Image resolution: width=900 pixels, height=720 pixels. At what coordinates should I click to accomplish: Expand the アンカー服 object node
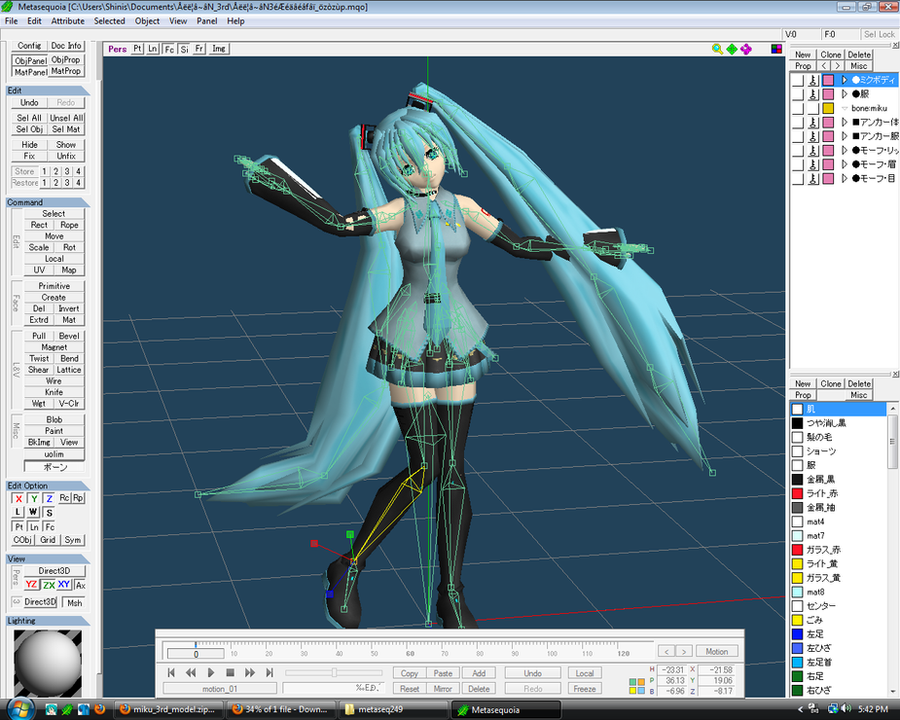coord(844,137)
